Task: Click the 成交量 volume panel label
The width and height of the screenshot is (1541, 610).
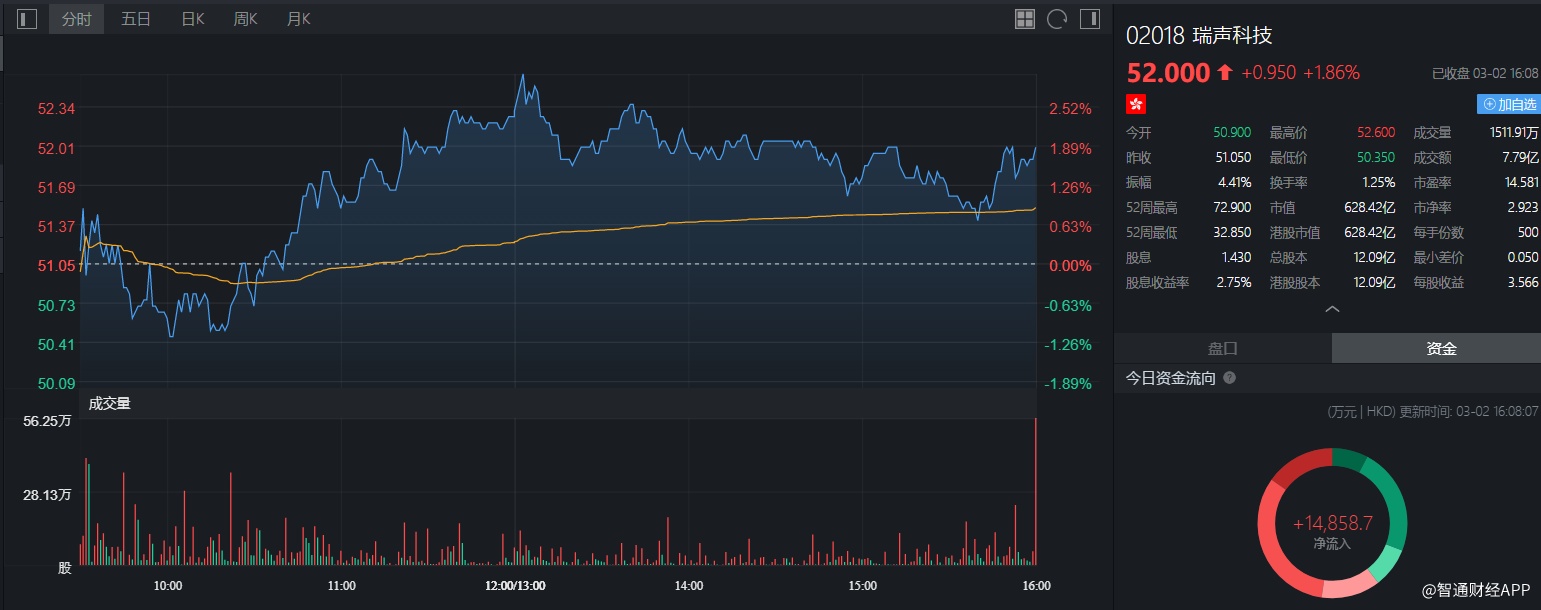Action: point(110,404)
